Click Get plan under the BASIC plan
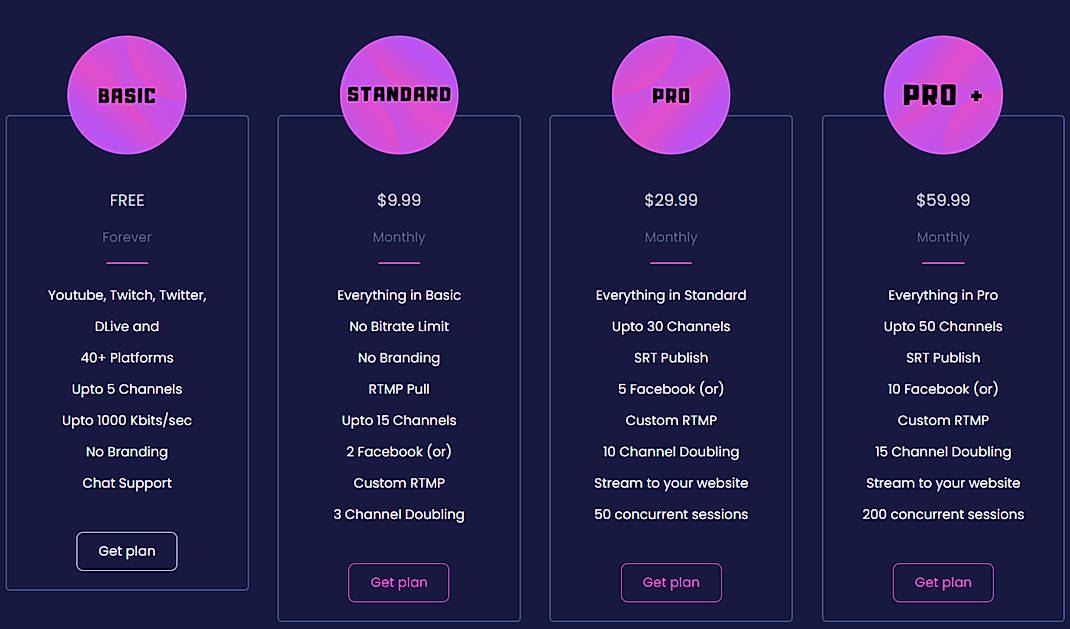Screen dimensions: 1070x629 127,551
